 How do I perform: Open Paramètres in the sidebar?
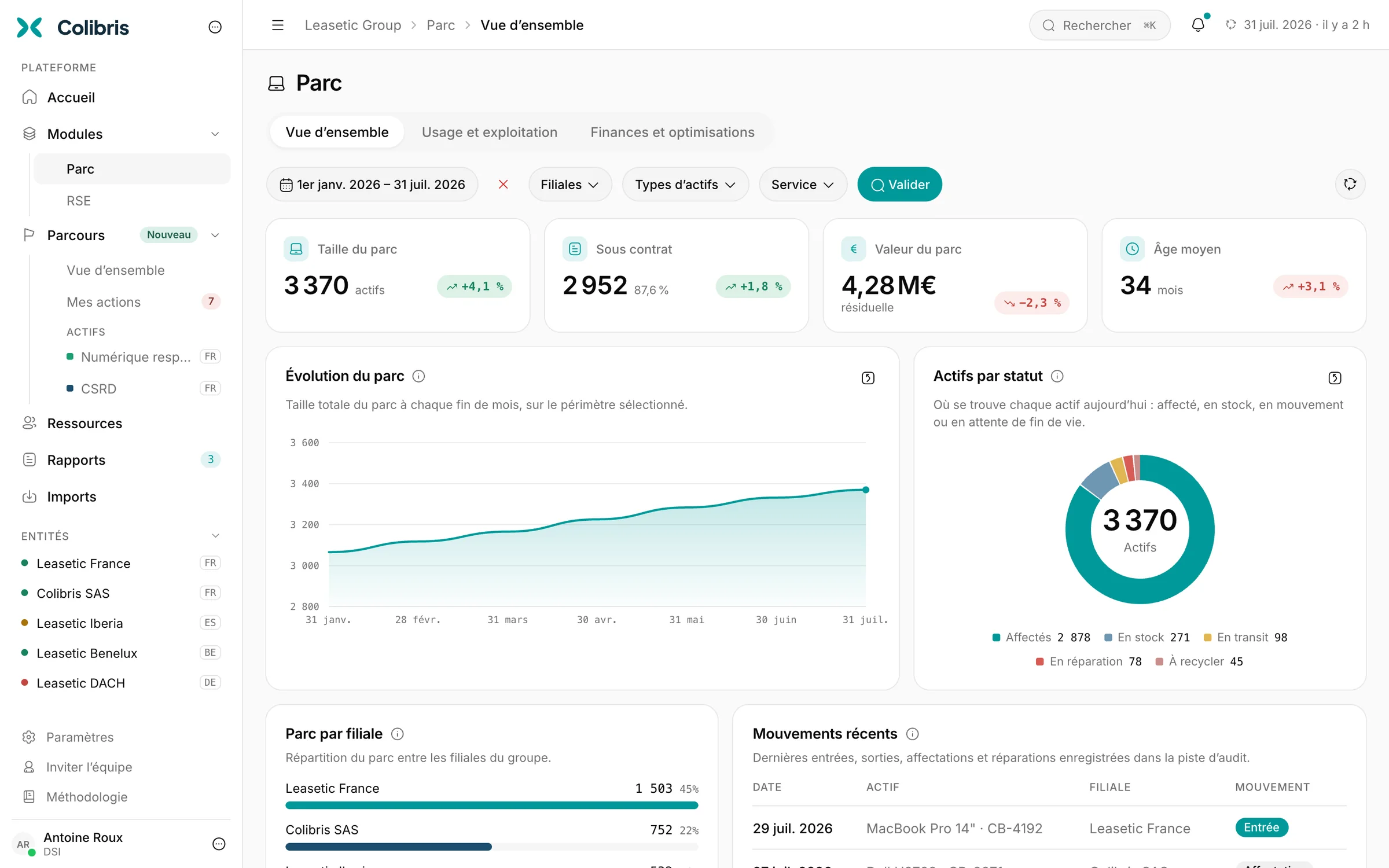pos(80,737)
